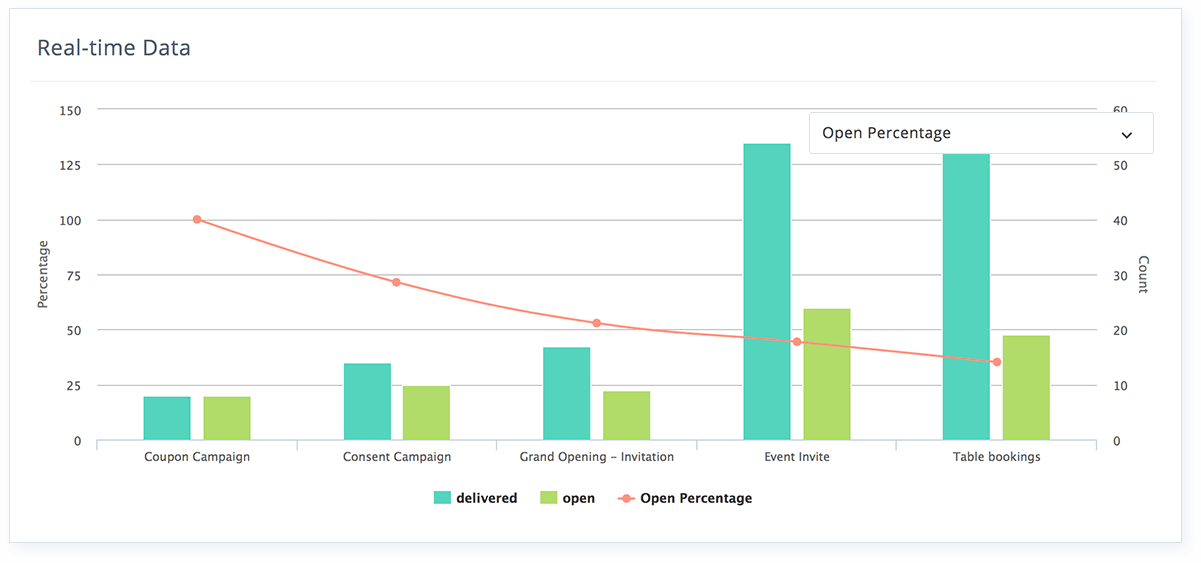Click the green open legend swatch
The image size is (1201, 563).
pos(548,498)
